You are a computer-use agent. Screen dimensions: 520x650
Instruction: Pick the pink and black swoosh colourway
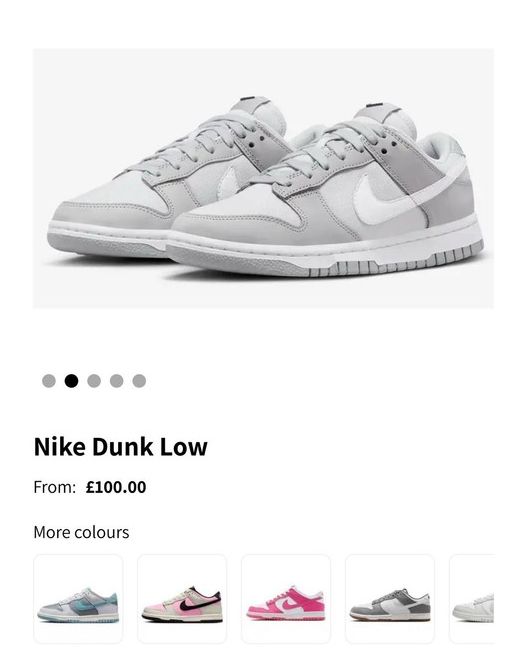[x=182, y=599]
